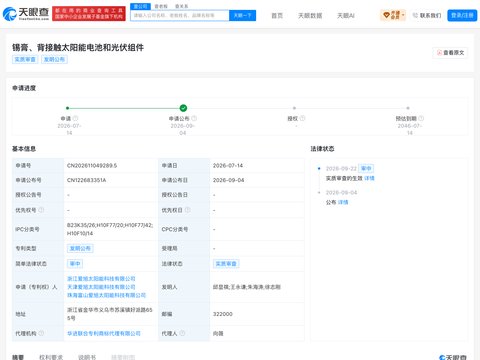Click the 审中 tag beside 2026-09-22
The image size is (480, 360).
[366, 168]
